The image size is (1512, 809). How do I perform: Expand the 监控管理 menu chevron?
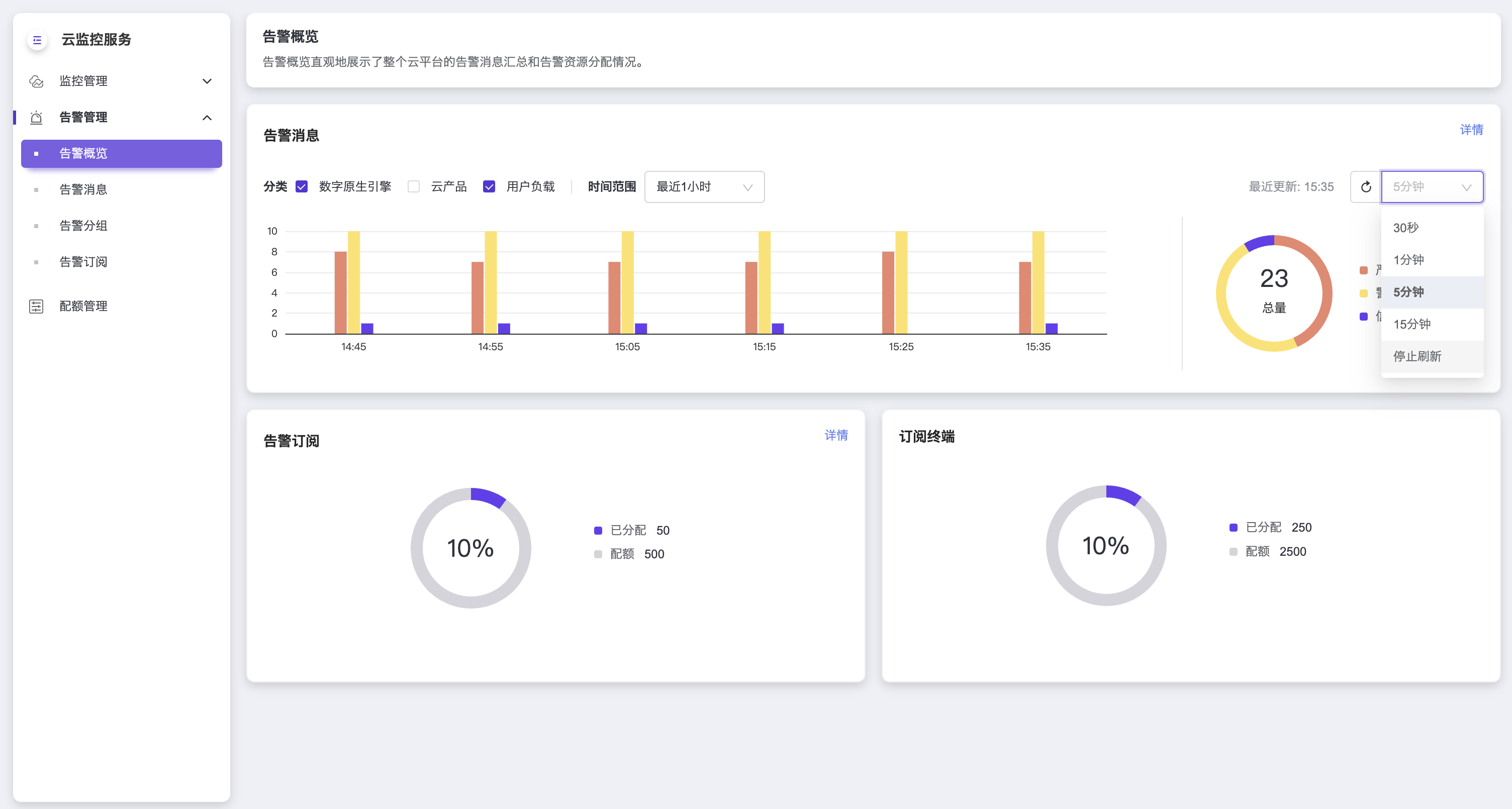[x=207, y=81]
